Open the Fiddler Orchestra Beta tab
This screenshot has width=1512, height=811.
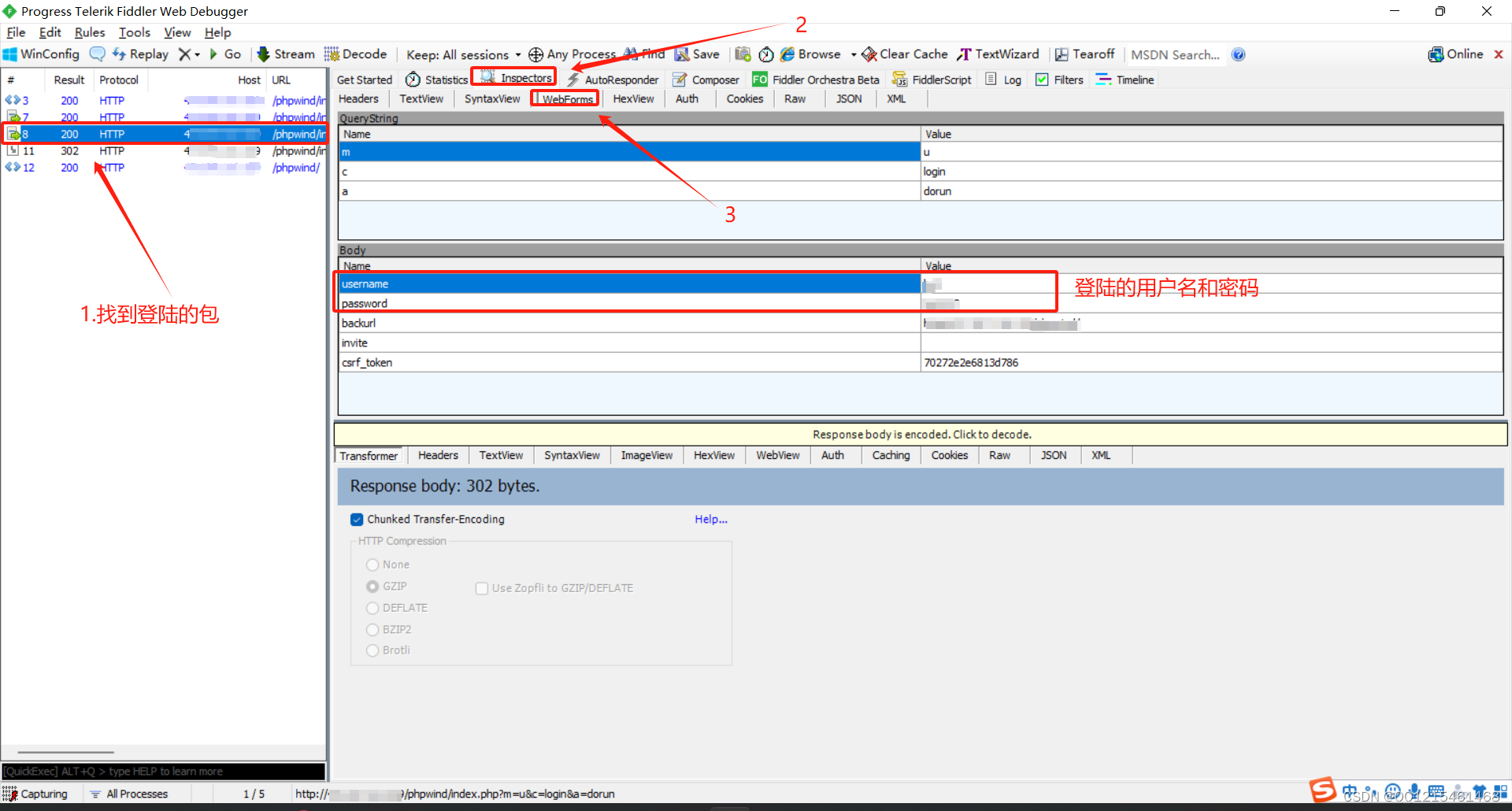click(x=815, y=80)
